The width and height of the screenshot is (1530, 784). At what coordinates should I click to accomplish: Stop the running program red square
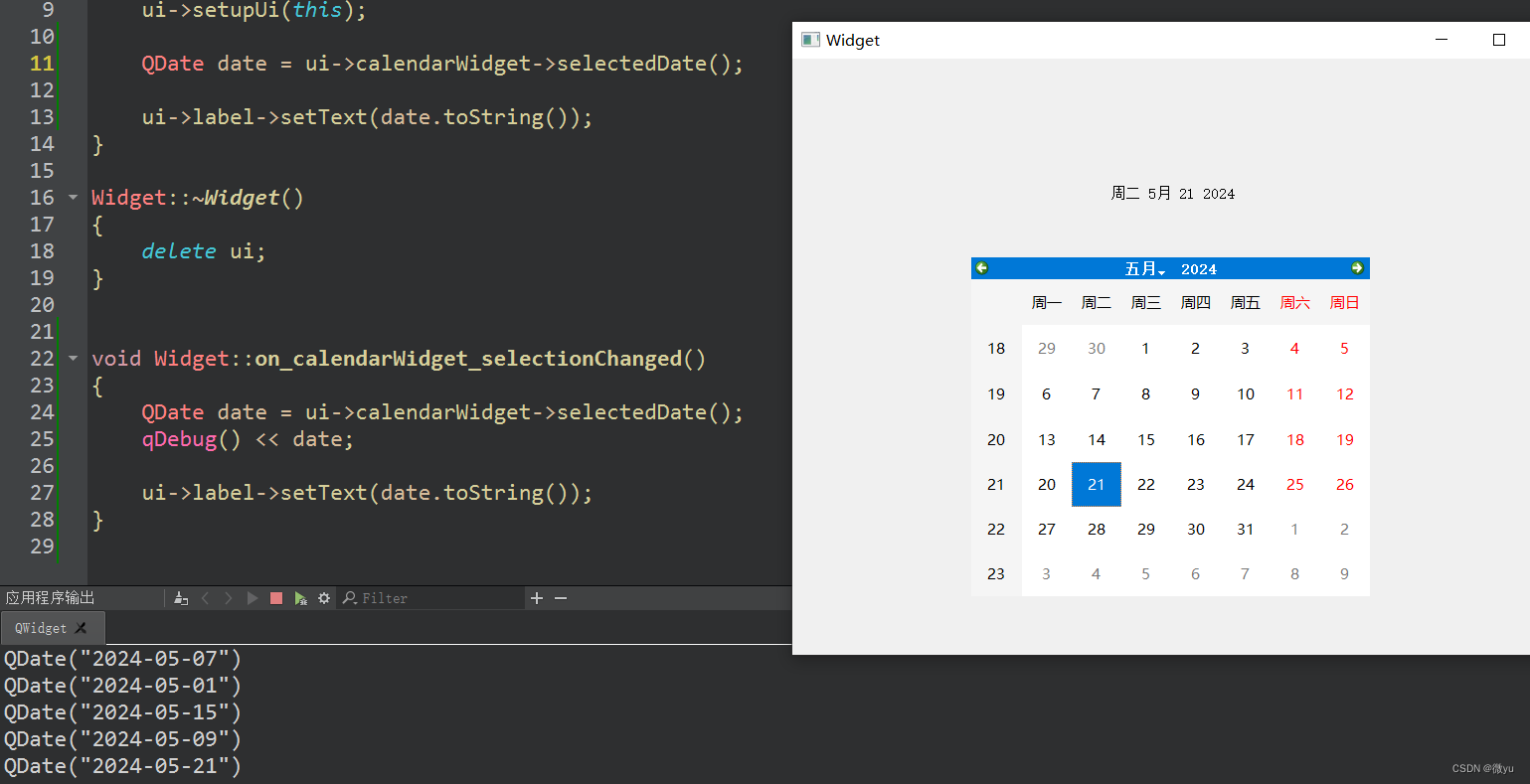click(x=276, y=598)
